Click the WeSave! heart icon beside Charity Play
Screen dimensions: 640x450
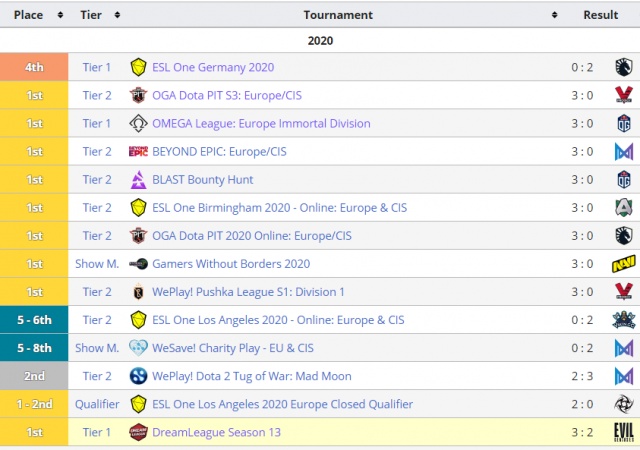click(138, 348)
